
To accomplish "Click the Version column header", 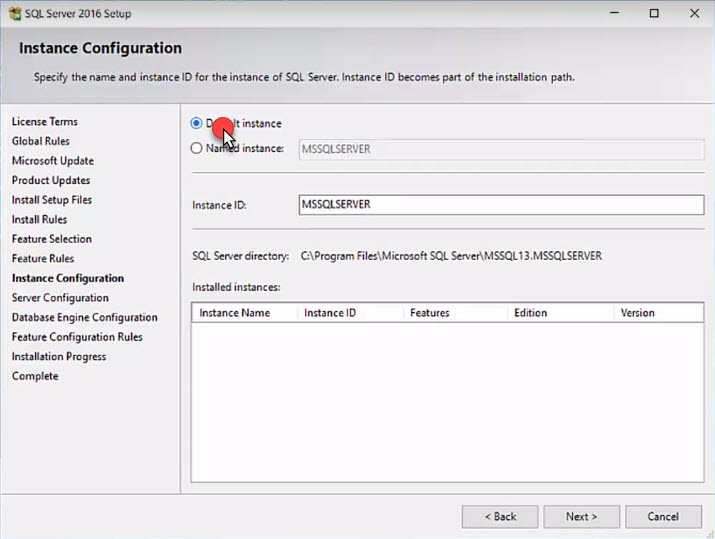I will click(x=659, y=313).
